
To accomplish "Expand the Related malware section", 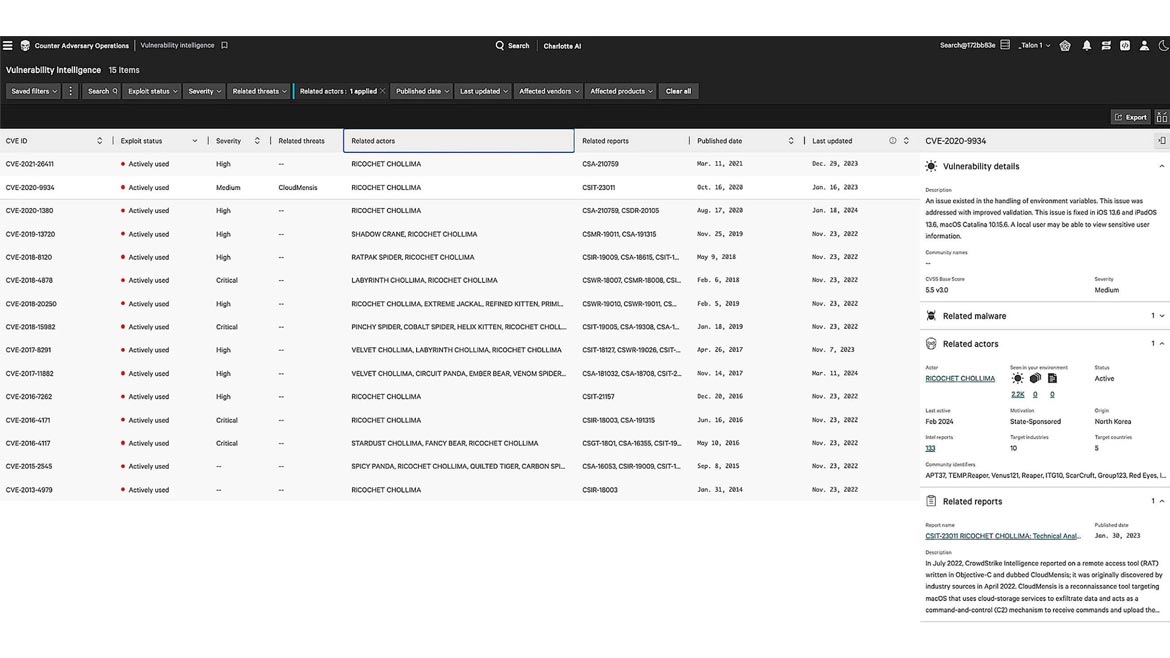I will tap(1161, 316).
